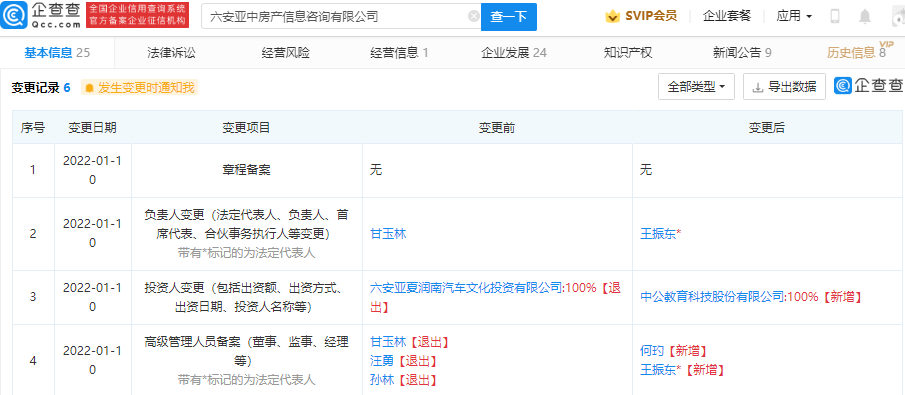
Task: Open the mobile phone app icon
Action: (x=835, y=17)
